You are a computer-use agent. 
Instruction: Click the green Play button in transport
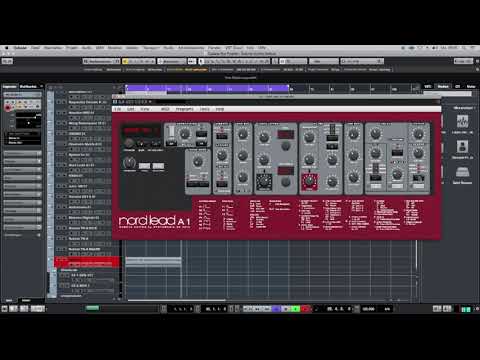[x=296, y=309]
